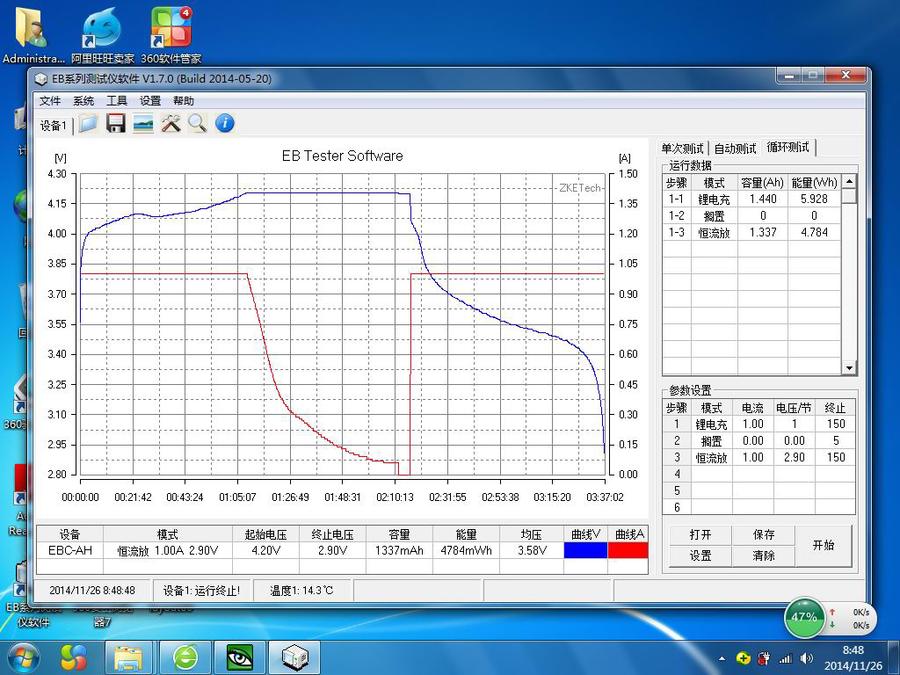Screen dimensions: 900x675
Task: Open the colorful pinwheel taskbar app
Action: coord(74,658)
